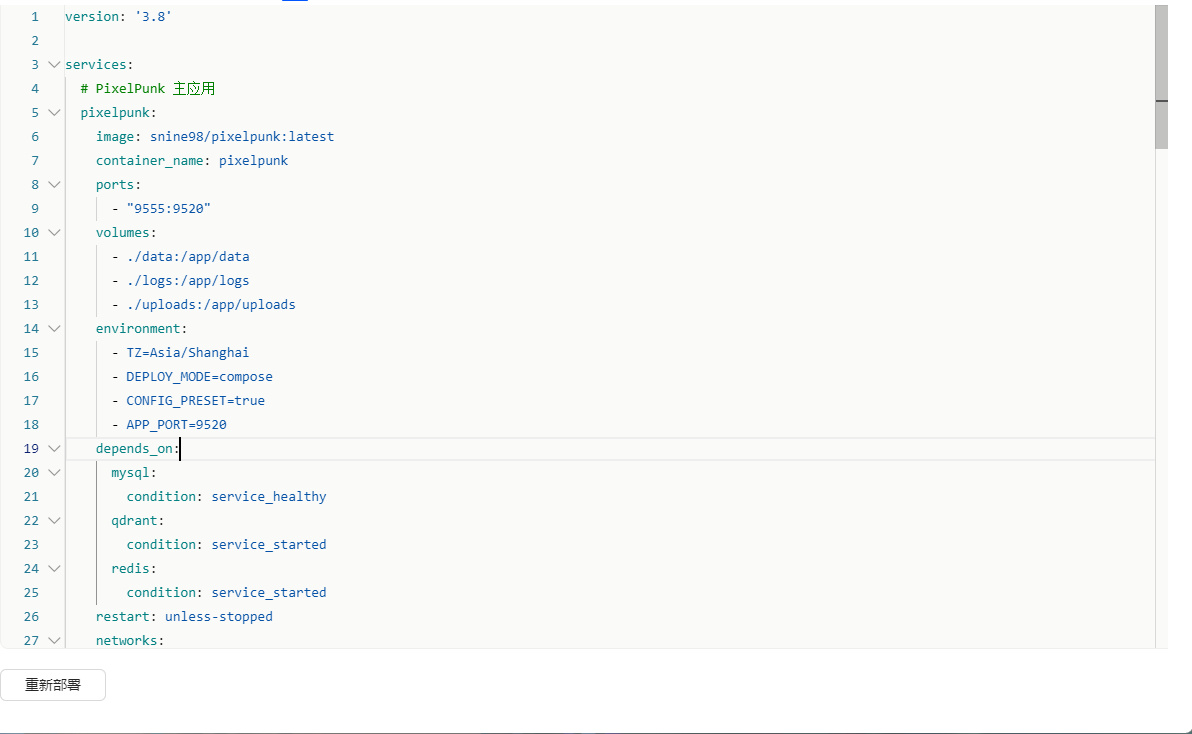Place cursor on restart: unless-stopped line

pos(184,617)
